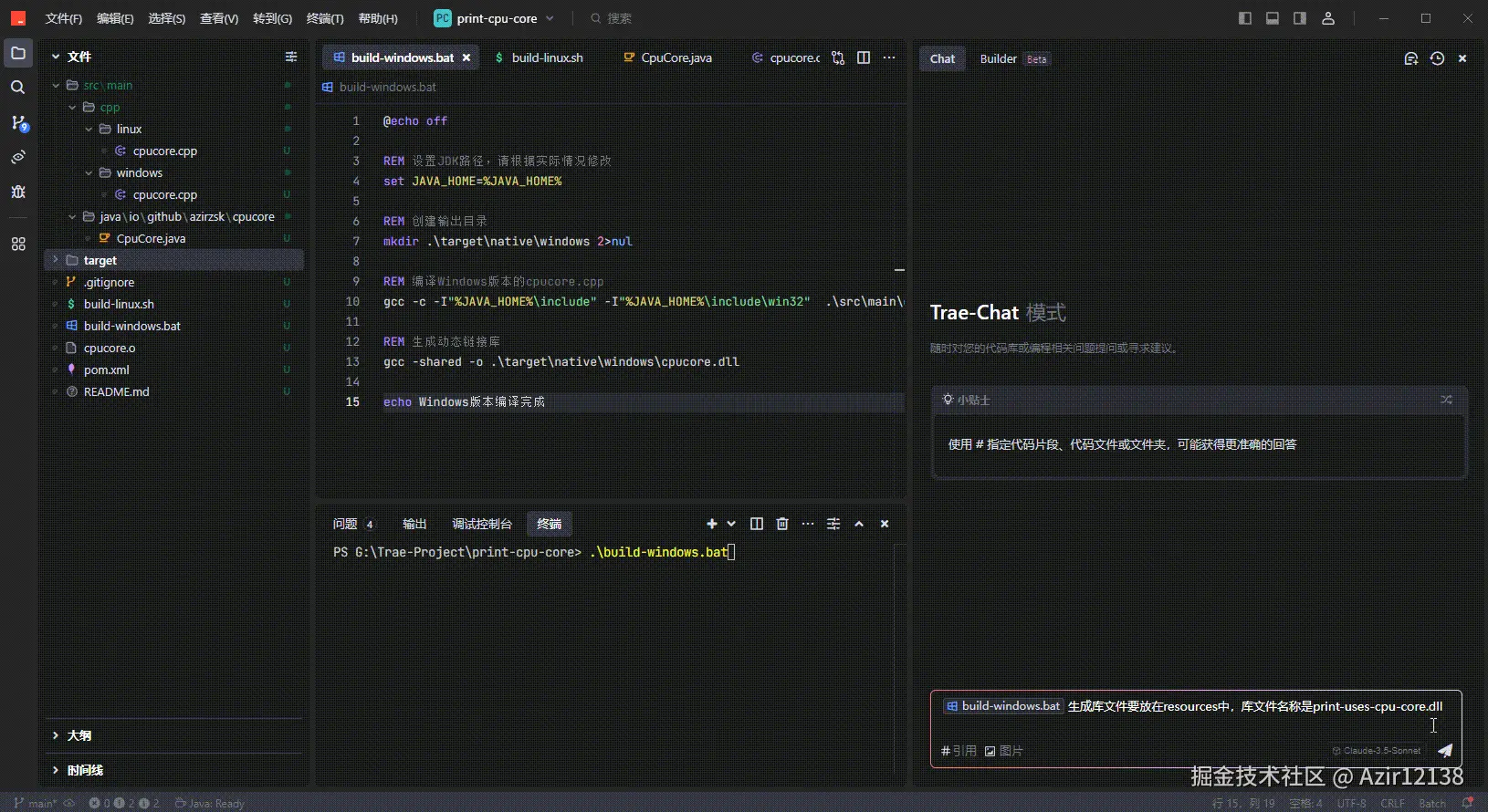The image size is (1488, 812).
Task: Click Batch language mode in status bar
Action: click(x=1432, y=803)
